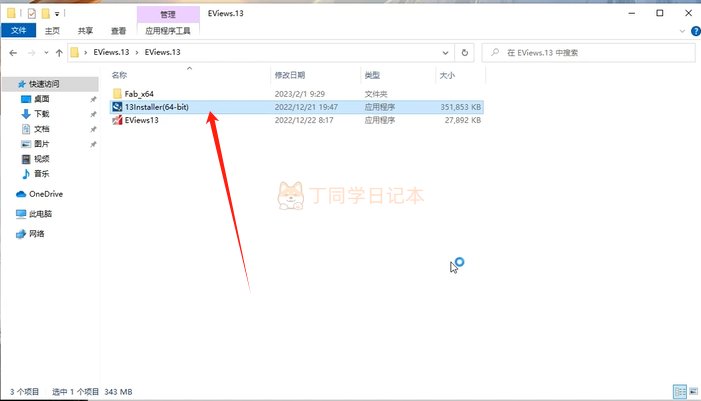Image resolution: width=701 pixels, height=401 pixels.
Task: Open the quick access toolbar customize dropdown
Action: [57, 15]
